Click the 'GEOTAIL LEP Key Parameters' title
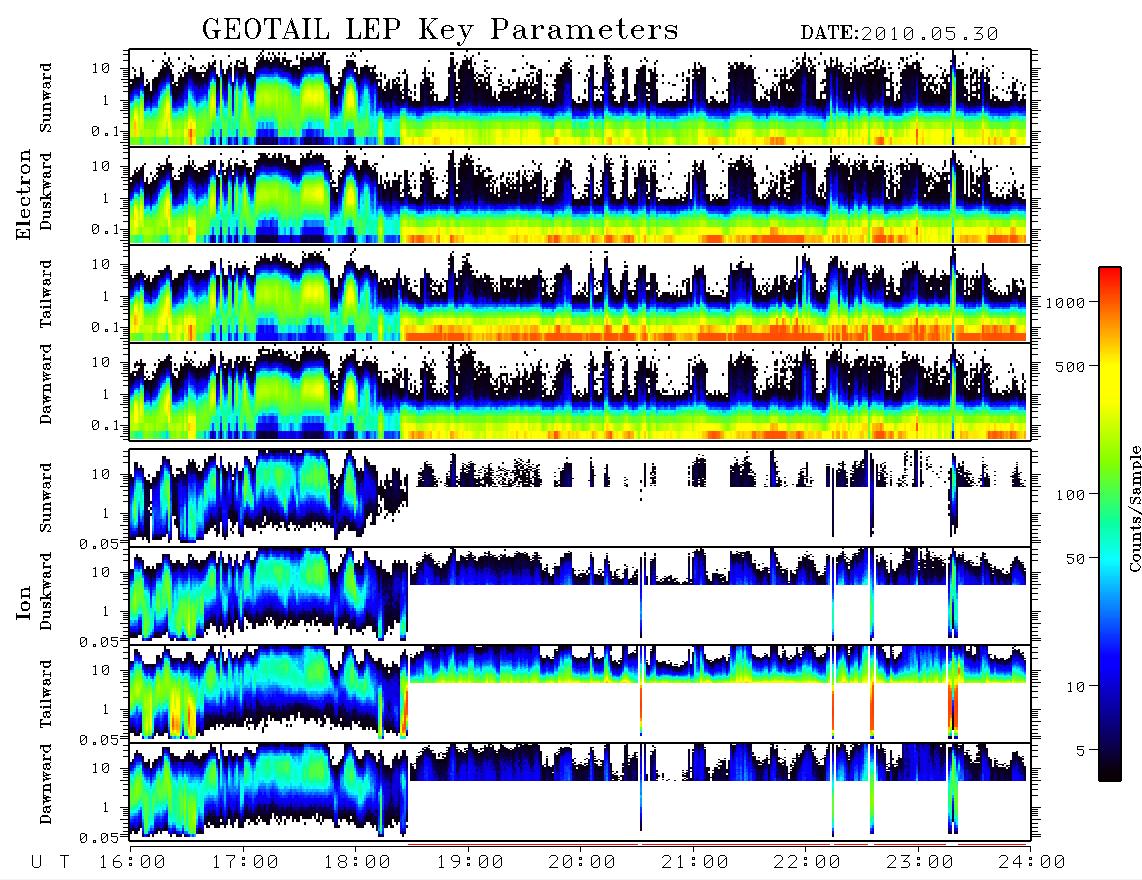The height and width of the screenshot is (880, 1142). 440,30
